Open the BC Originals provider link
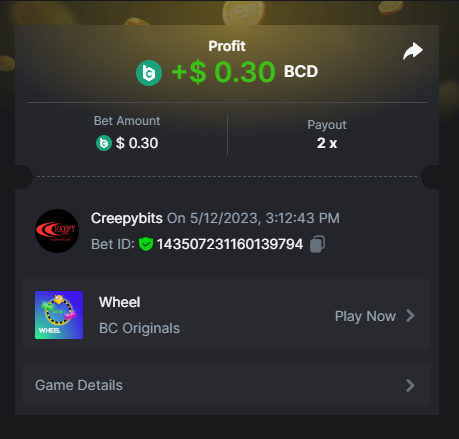The height and width of the screenshot is (439, 459). 139,328
